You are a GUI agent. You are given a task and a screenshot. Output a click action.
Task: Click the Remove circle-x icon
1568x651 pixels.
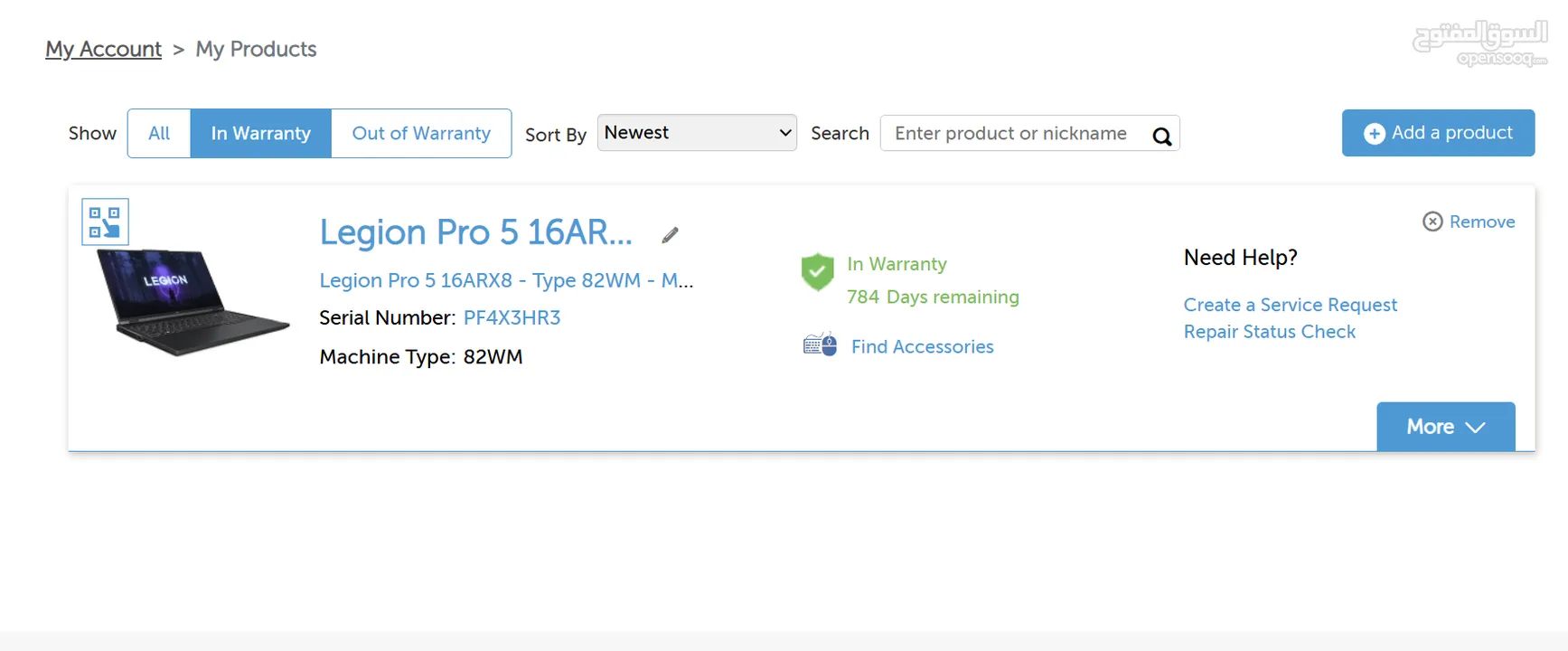coord(1432,222)
